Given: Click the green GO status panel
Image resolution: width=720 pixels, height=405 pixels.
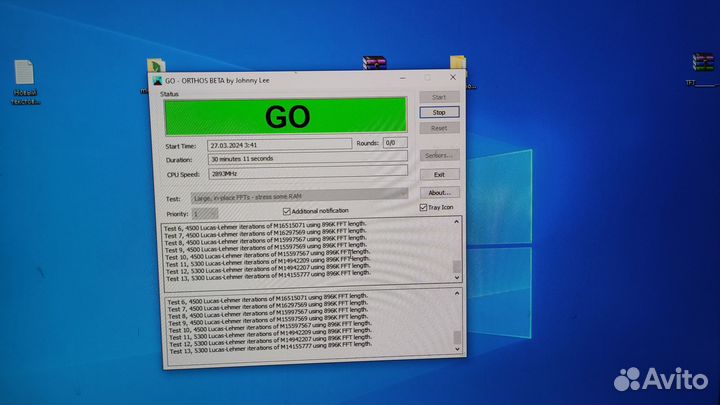Looking at the screenshot, I should tap(286, 116).
